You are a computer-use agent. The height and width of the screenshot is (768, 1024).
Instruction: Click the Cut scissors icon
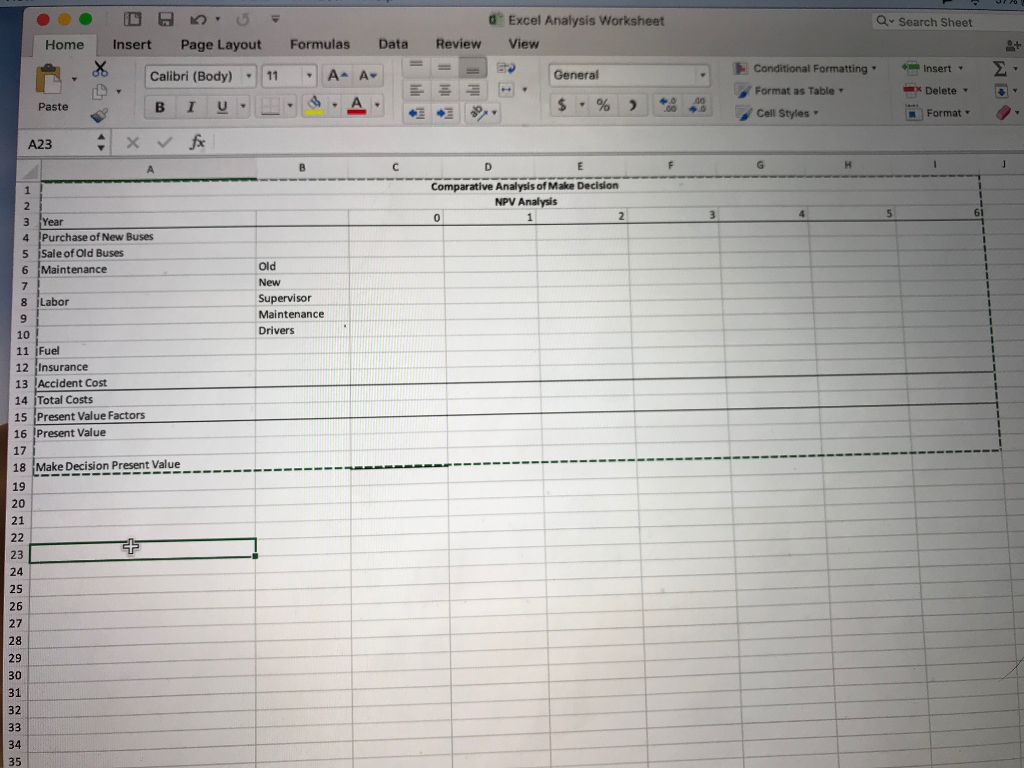point(100,69)
